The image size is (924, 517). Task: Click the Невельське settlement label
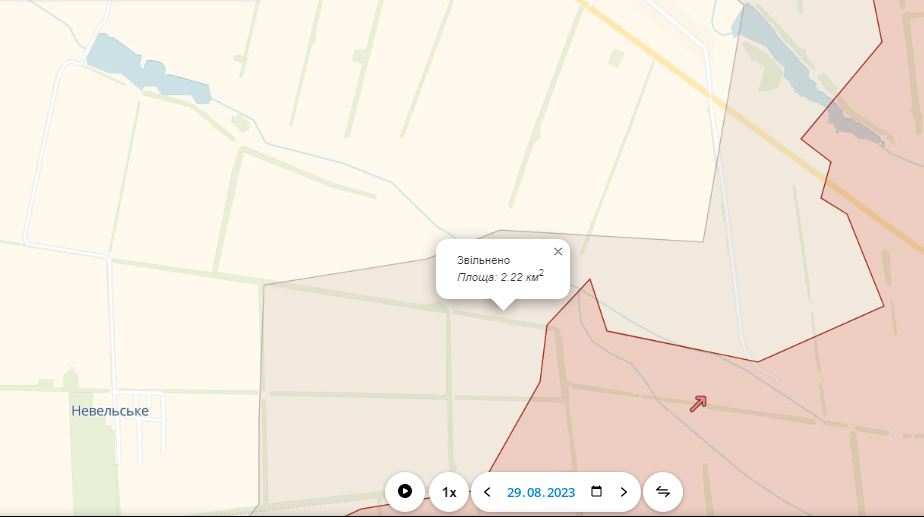click(x=110, y=411)
